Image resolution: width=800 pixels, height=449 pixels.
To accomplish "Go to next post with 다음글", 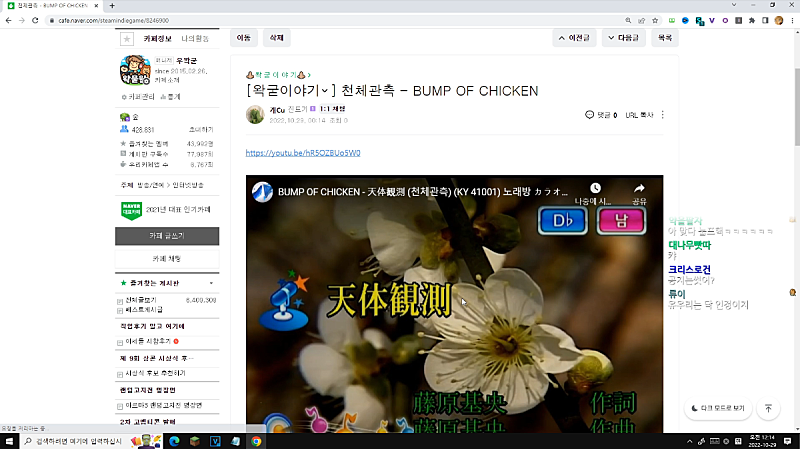I will 623,38.
